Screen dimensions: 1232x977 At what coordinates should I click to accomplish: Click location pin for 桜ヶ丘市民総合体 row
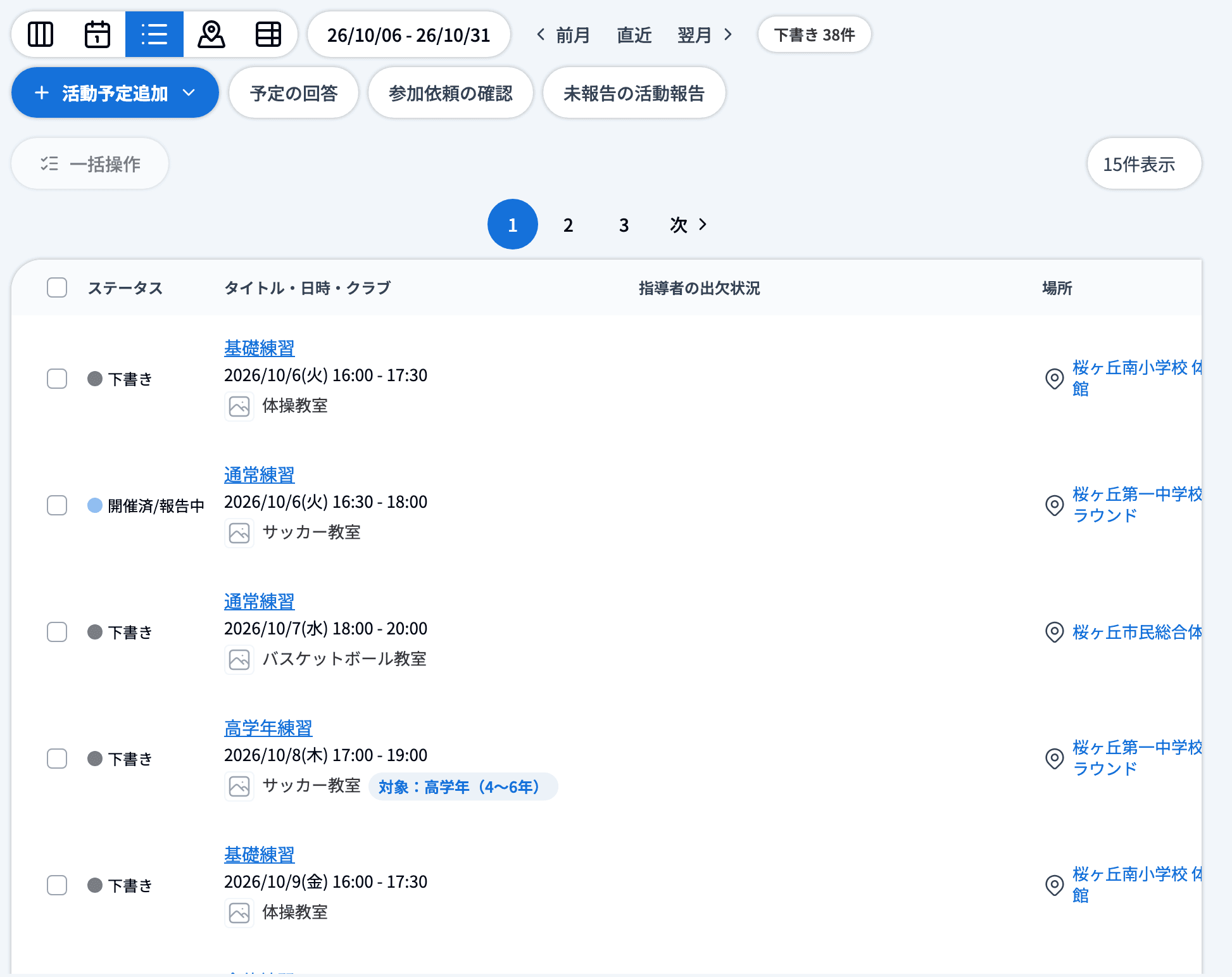point(1054,632)
